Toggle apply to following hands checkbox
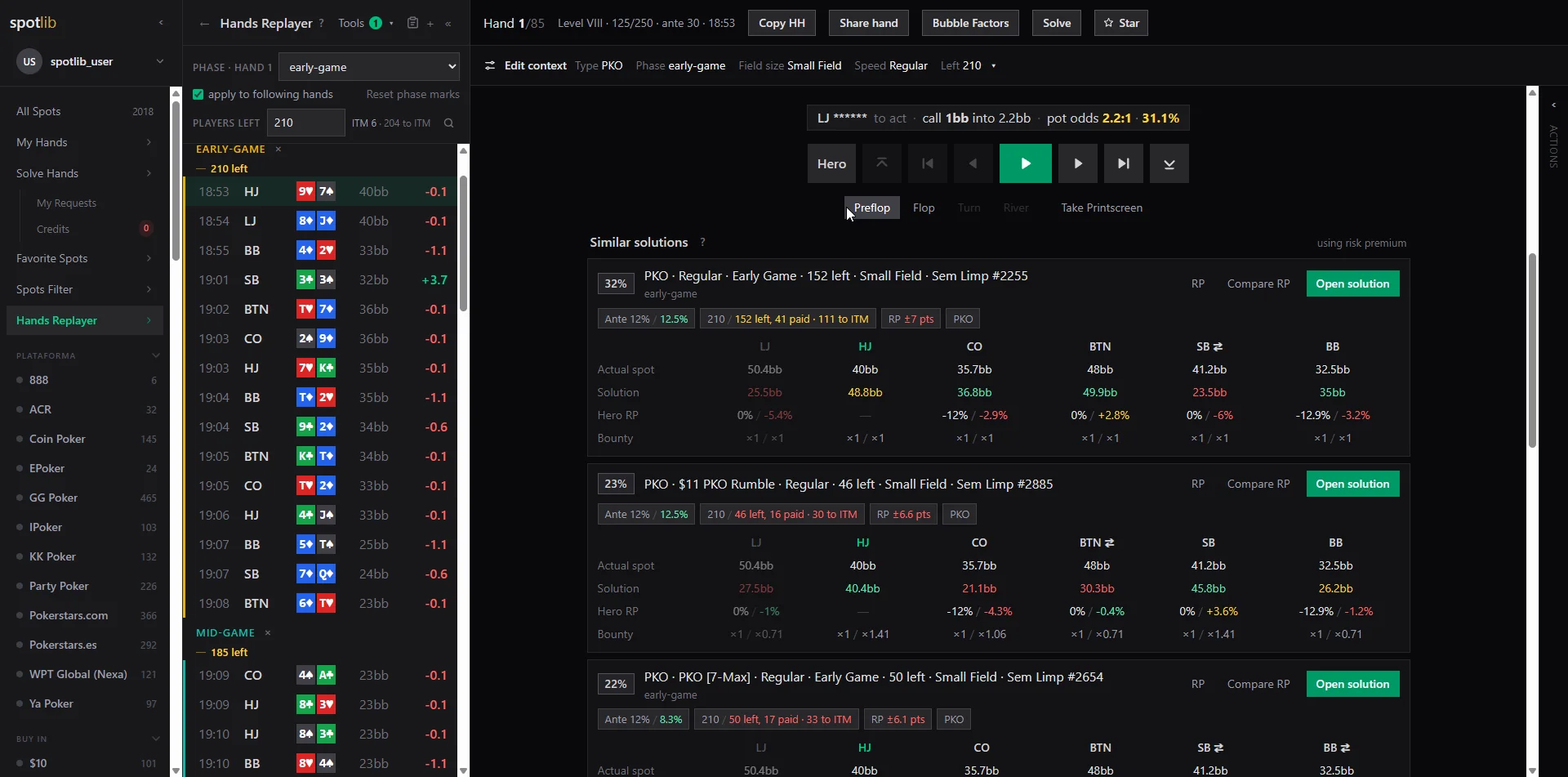Screen dimensions: 1568x777 198,95
